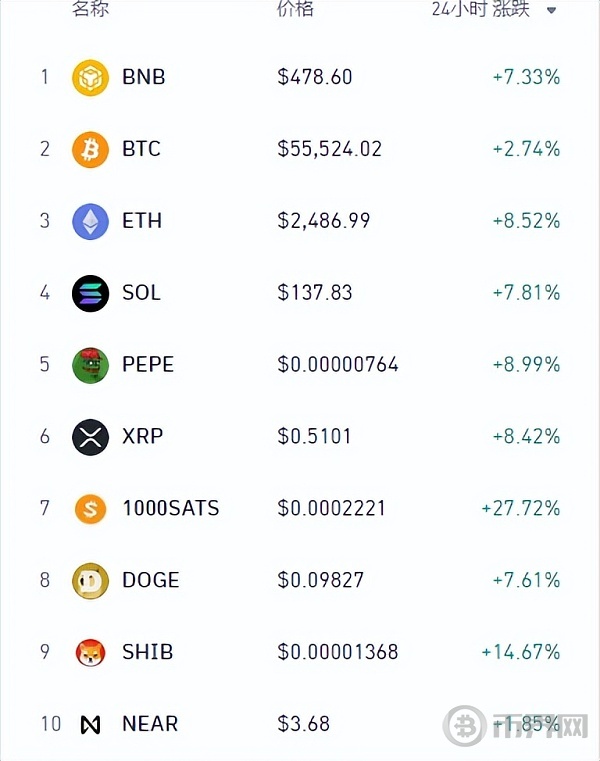Click the Shiba Inu icon
This screenshot has height=761, width=600.
point(90,652)
